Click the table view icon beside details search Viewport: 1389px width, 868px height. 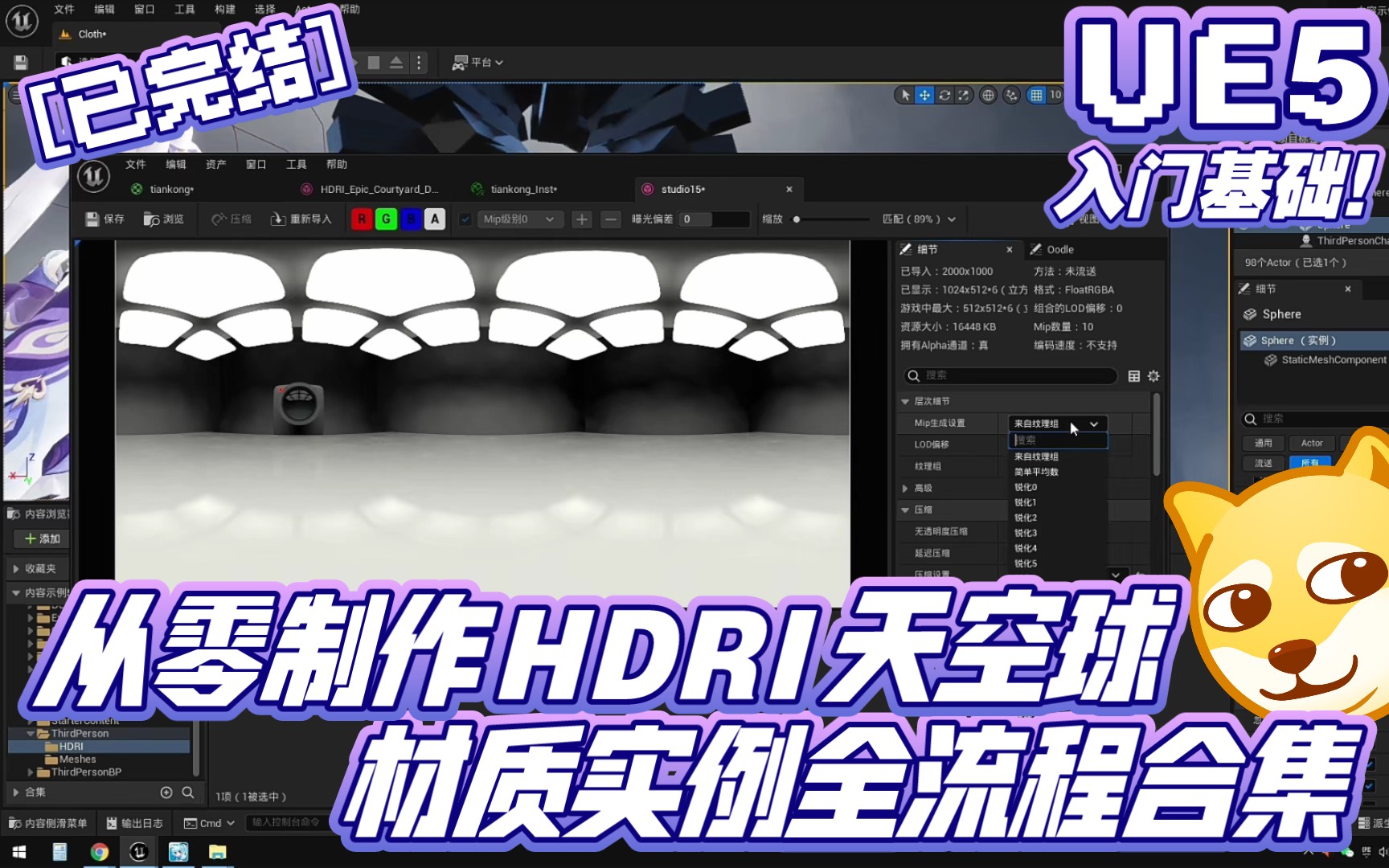click(1134, 376)
